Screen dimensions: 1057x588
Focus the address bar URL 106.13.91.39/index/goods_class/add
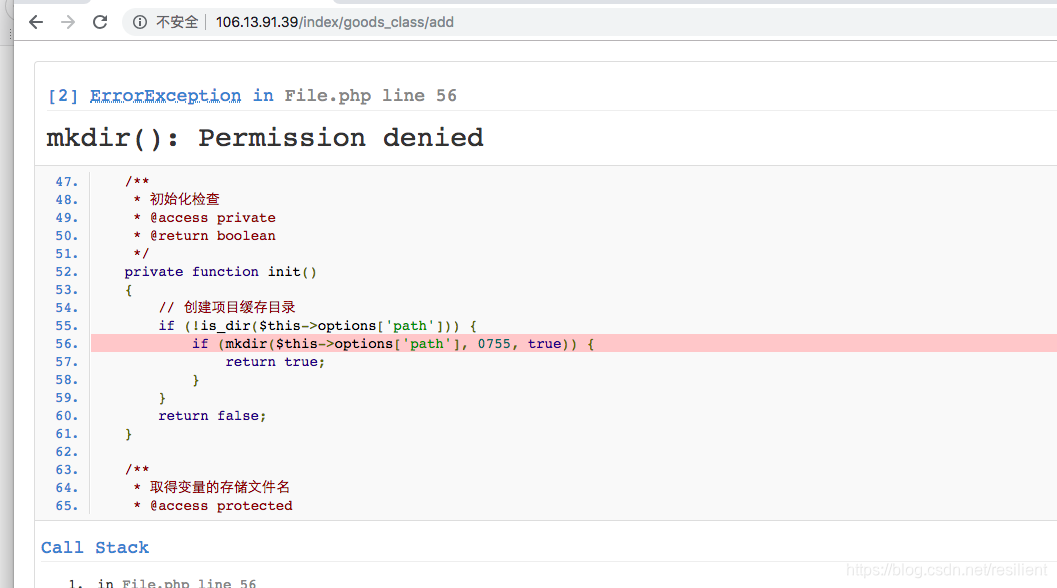click(334, 22)
